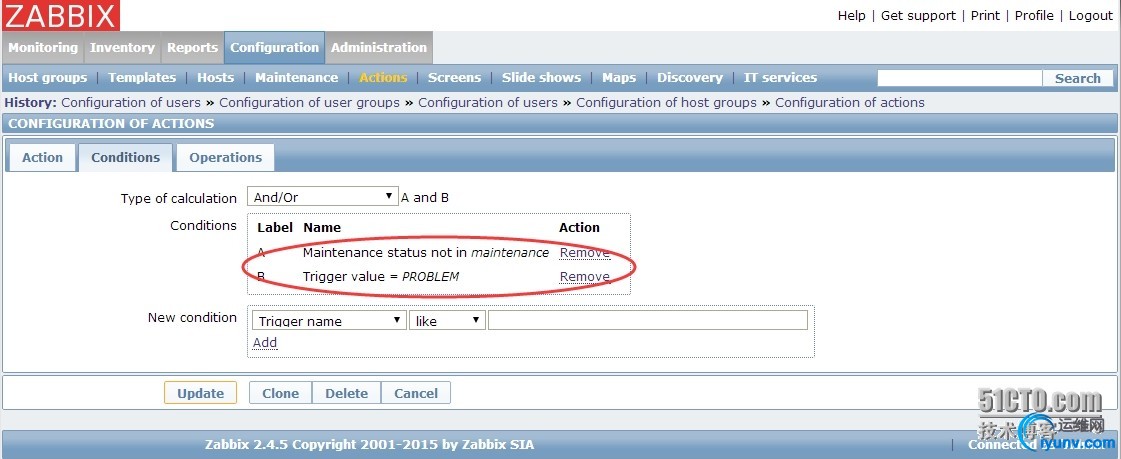This screenshot has width=1121, height=459.
Task: Click 'Maintenance status not in maintenance' text
Action: tap(426, 252)
